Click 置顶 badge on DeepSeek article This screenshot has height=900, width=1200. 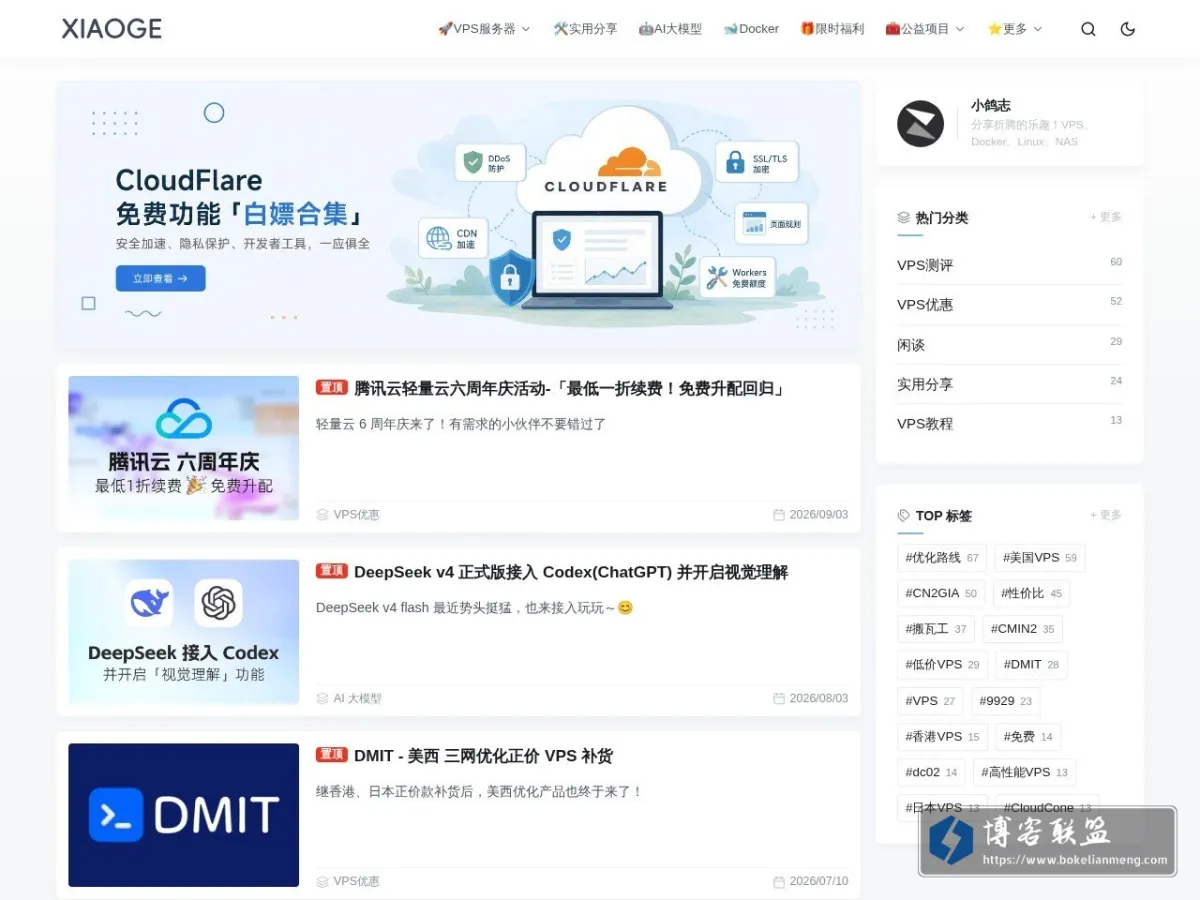[x=332, y=571]
